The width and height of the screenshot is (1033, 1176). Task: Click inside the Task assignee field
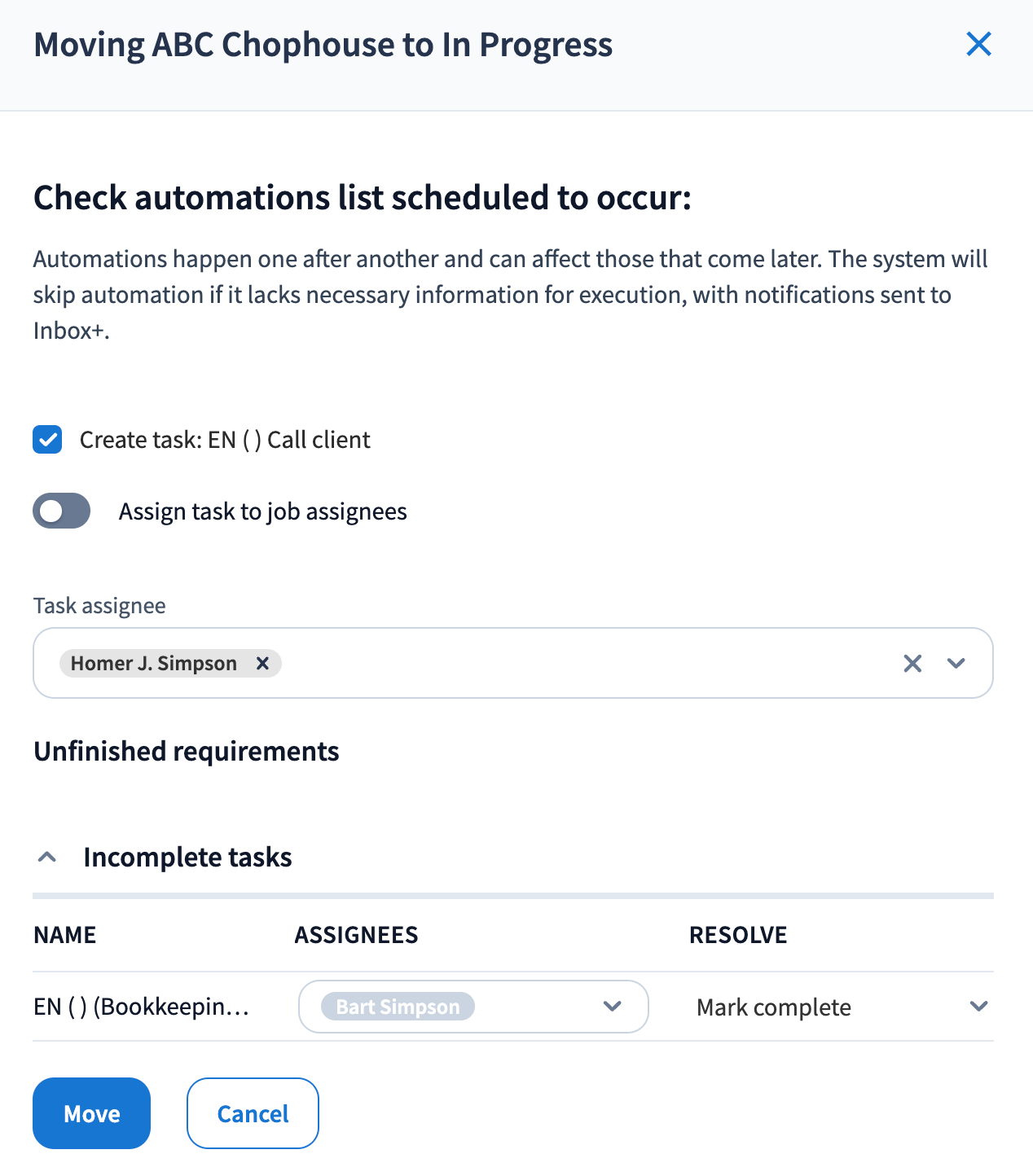point(570,664)
